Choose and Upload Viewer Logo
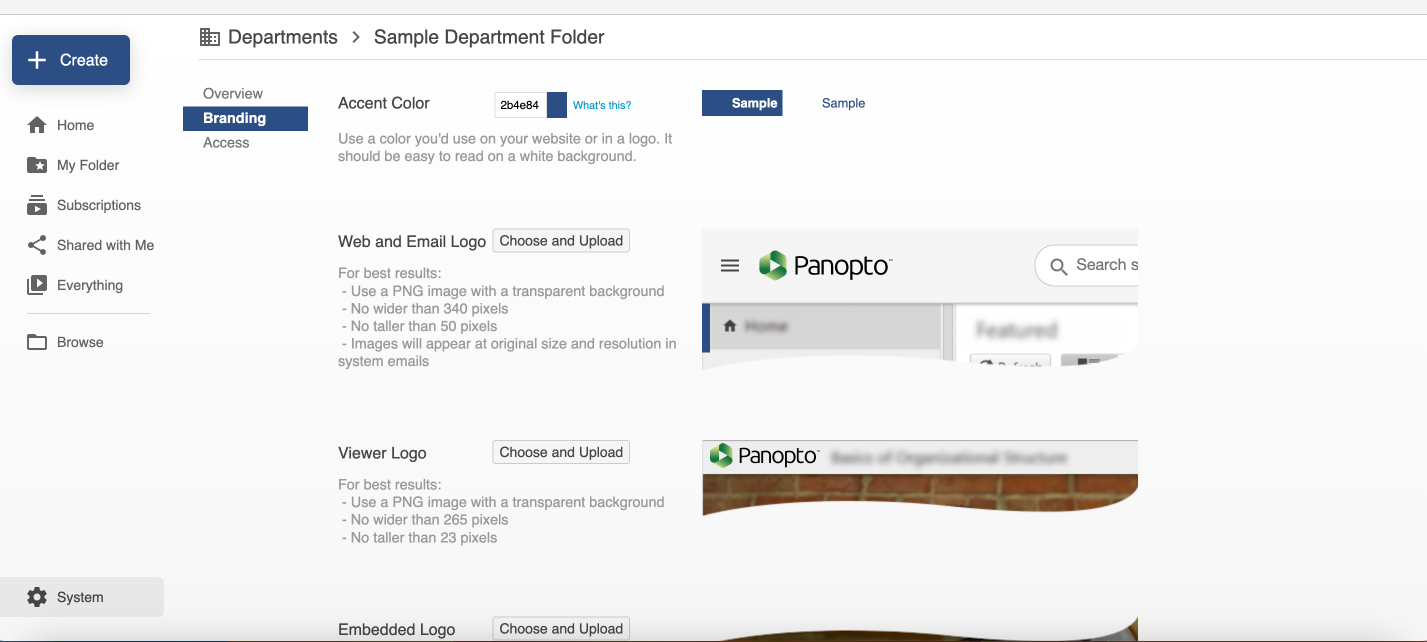Screen dimensions: 1427x642 pos(561,452)
